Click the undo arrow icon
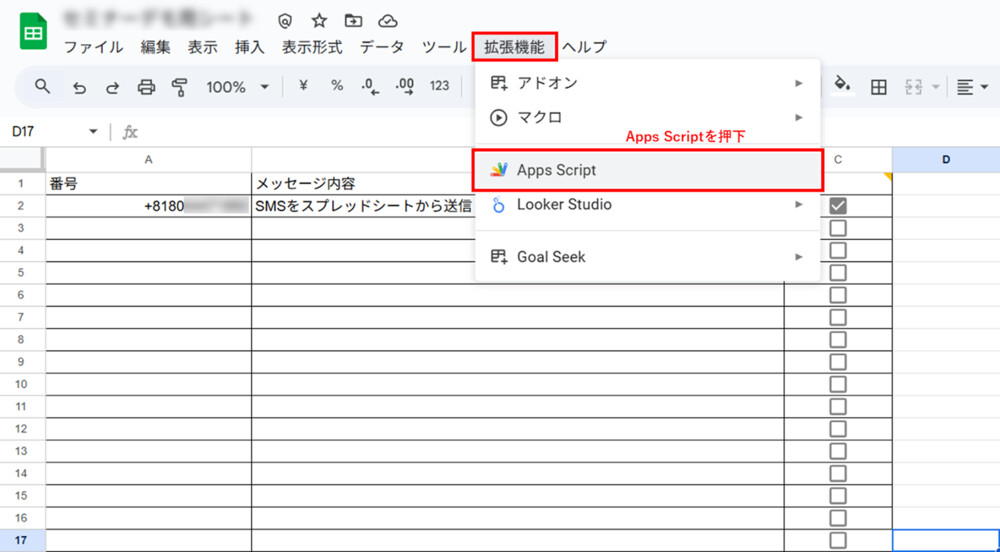Image resolution: width=1000 pixels, height=552 pixels. 79,87
